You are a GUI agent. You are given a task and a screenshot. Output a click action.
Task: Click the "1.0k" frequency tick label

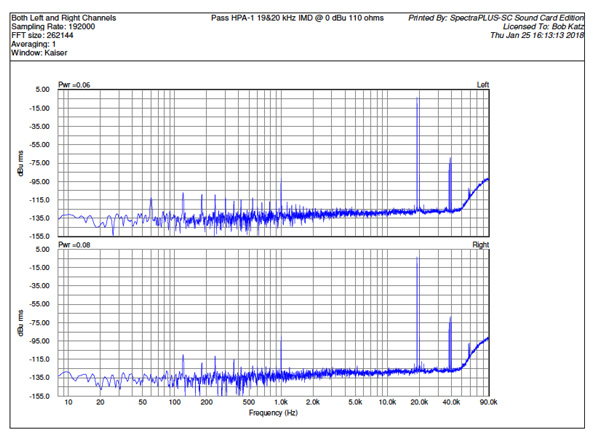[282, 402]
